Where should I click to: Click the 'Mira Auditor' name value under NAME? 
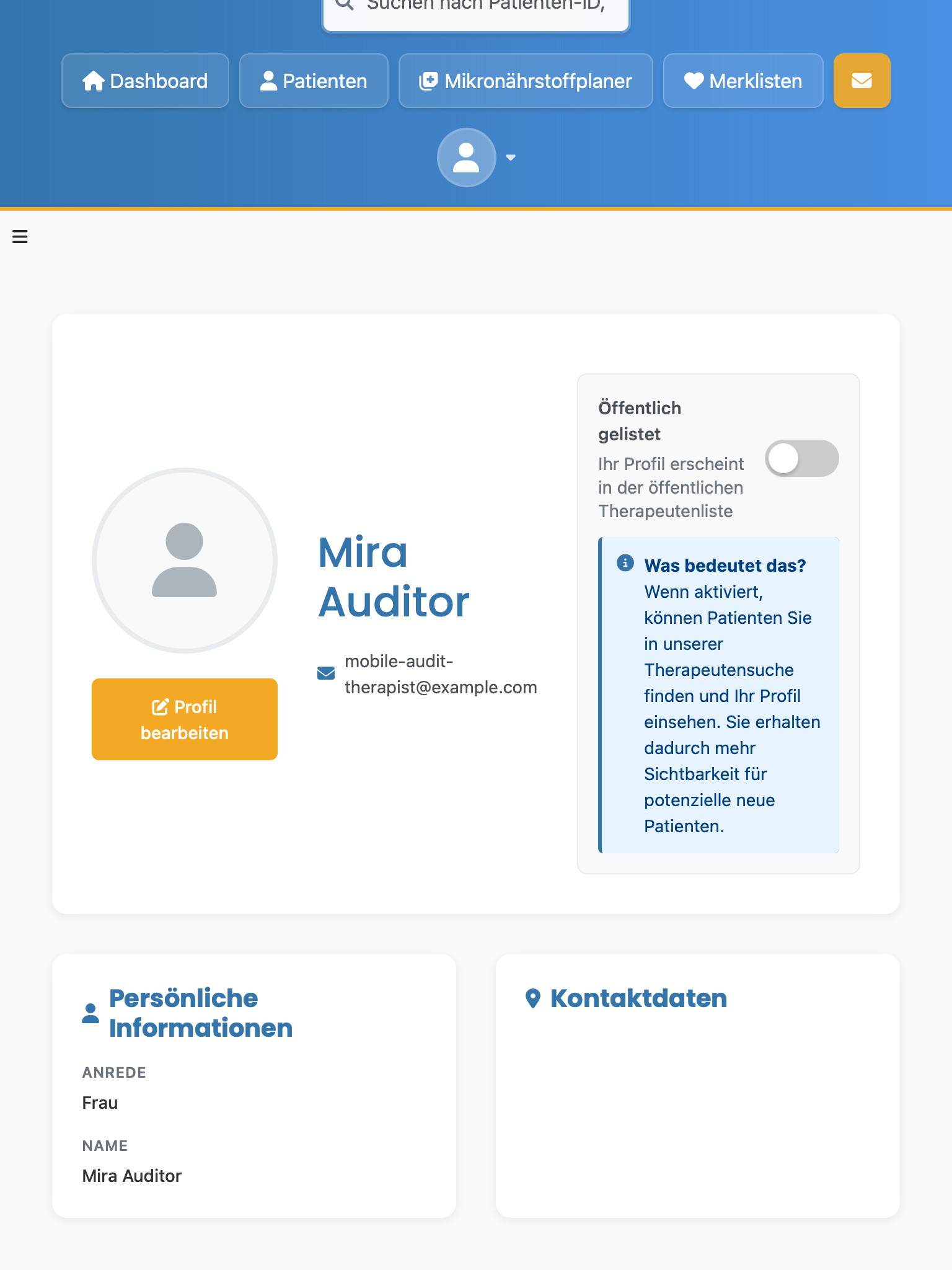pyautogui.click(x=132, y=1176)
